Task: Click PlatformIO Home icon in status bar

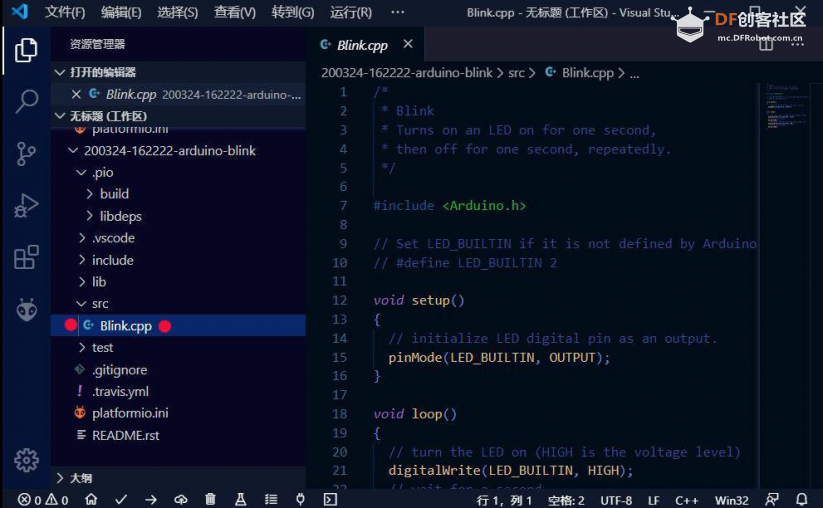Action: tap(91, 499)
